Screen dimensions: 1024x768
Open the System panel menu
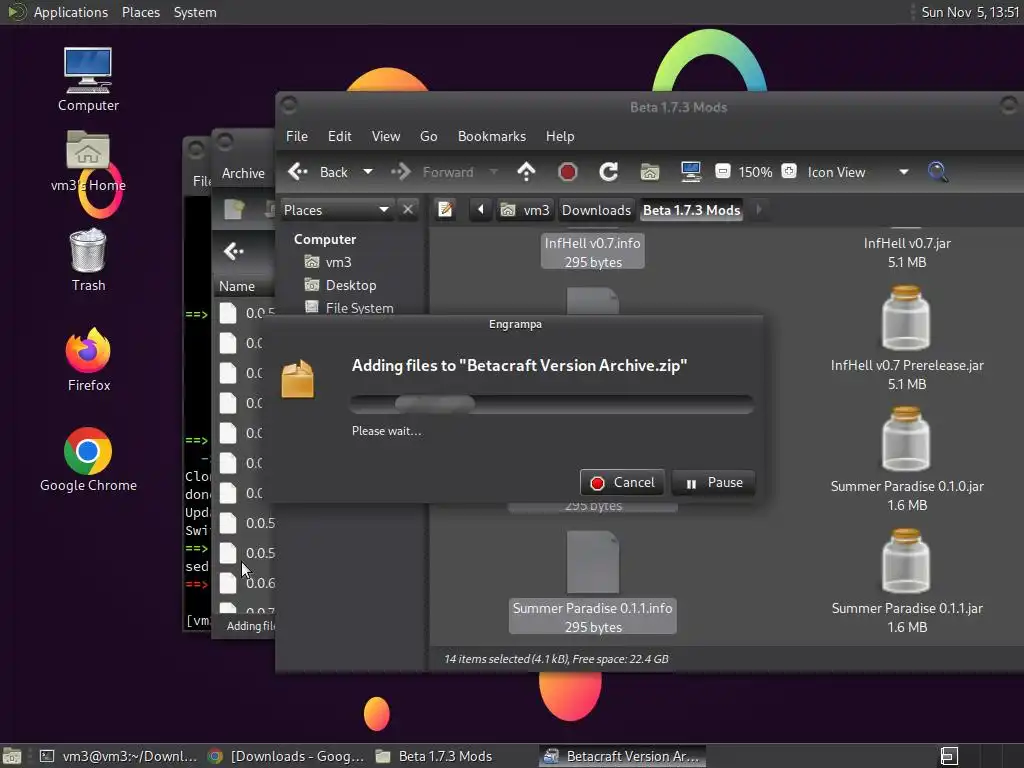(195, 12)
